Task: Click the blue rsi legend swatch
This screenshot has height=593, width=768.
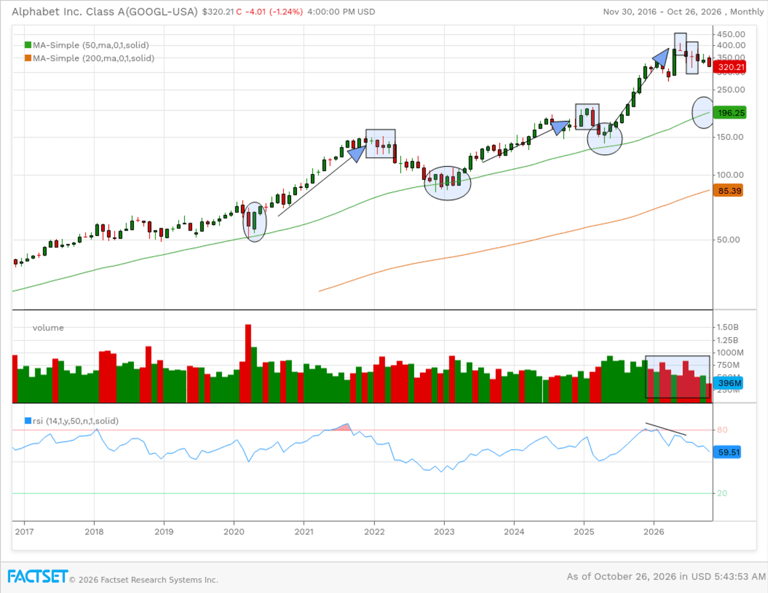Action: pyautogui.click(x=28, y=421)
